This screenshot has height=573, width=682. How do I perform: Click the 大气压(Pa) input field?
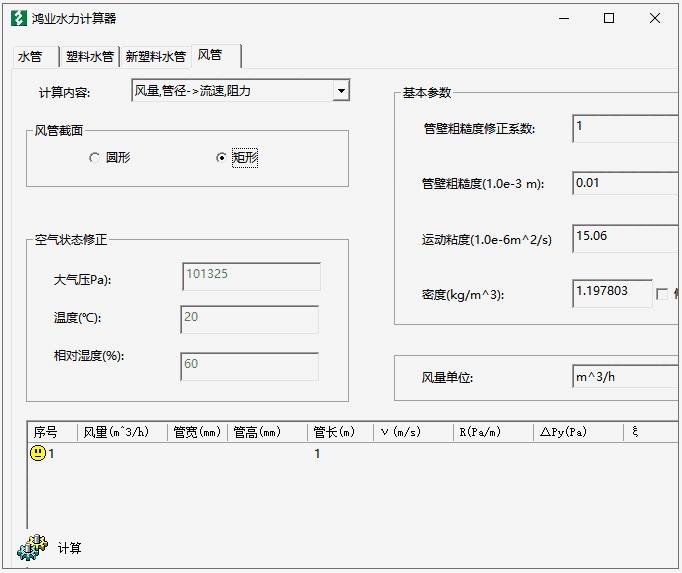click(251, 277)
